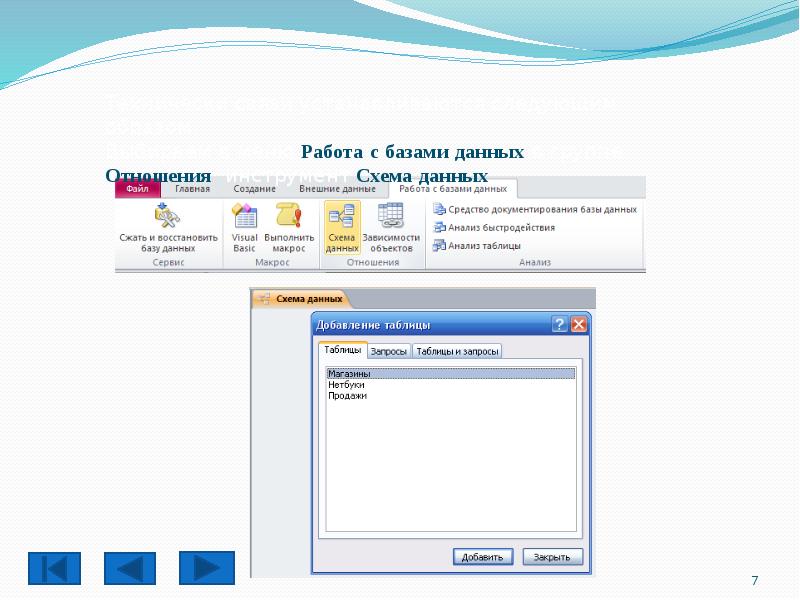Click the next slide arrow button

coord(206,568)
